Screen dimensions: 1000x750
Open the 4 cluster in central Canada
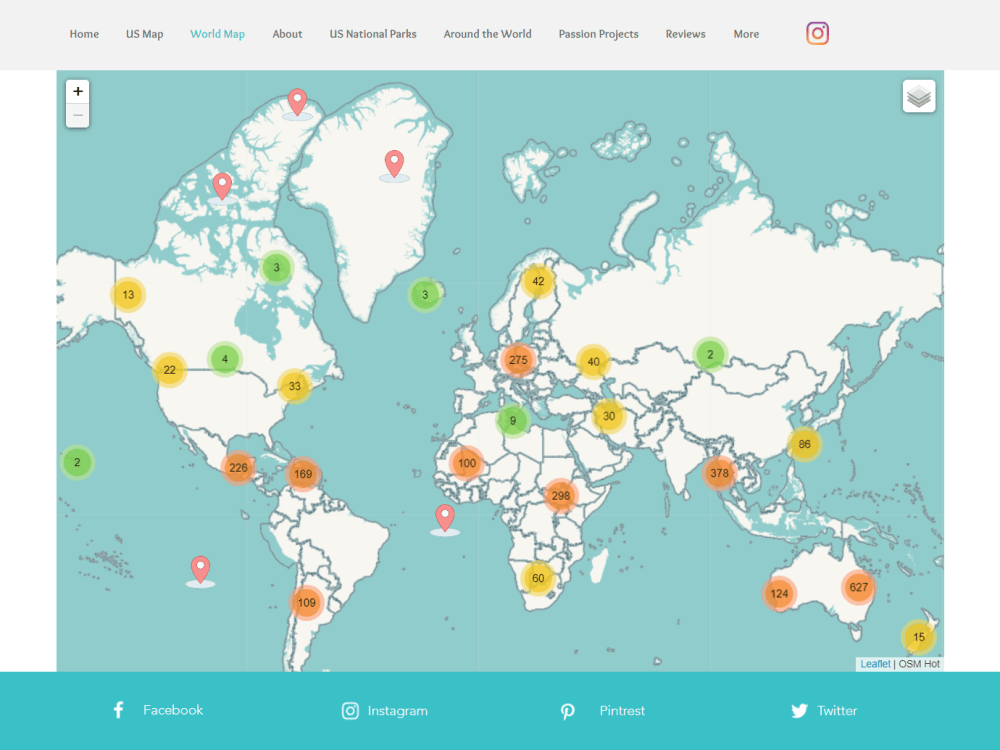tap(224, 359)
